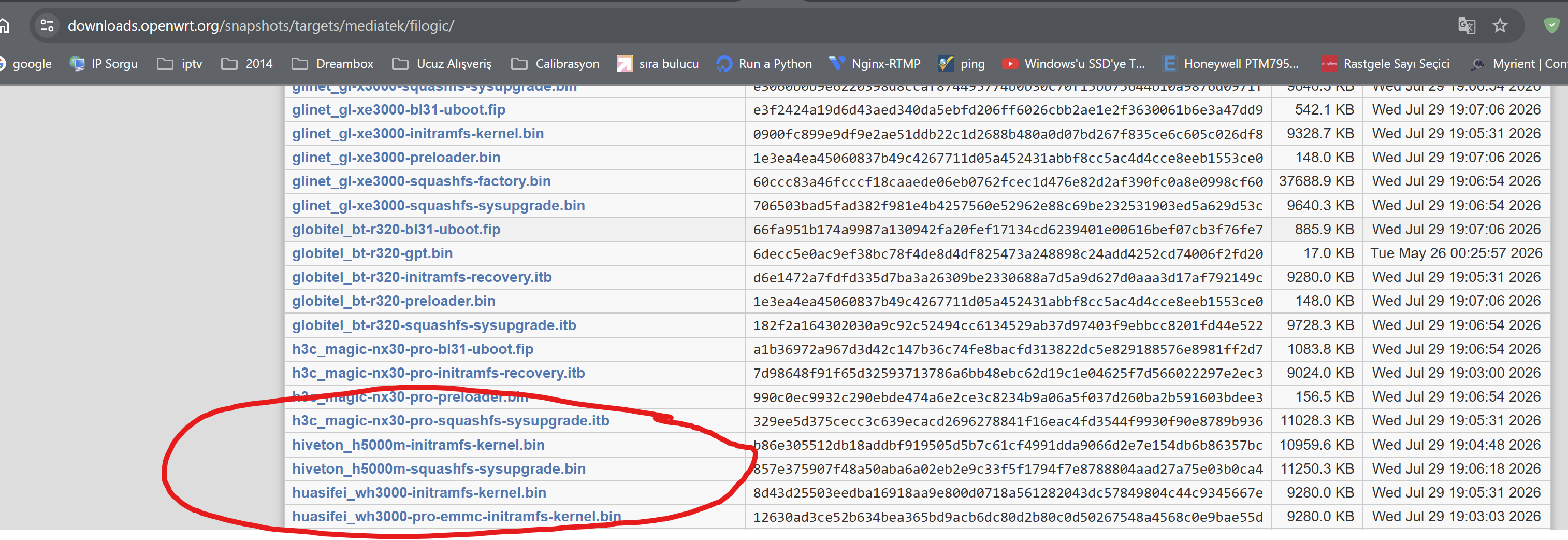
Task: Download glinet_gl-xe3000-squashfs-factory.bin
Action: click(421, 181)
